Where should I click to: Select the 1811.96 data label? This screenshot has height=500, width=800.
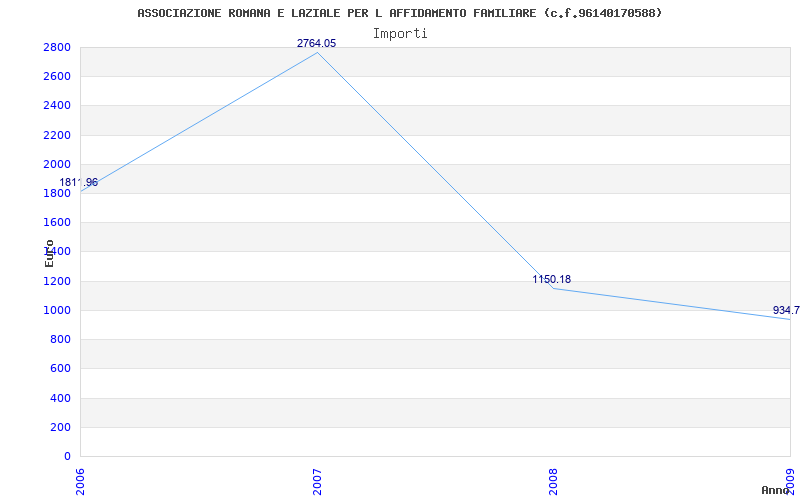pos(79,182)
